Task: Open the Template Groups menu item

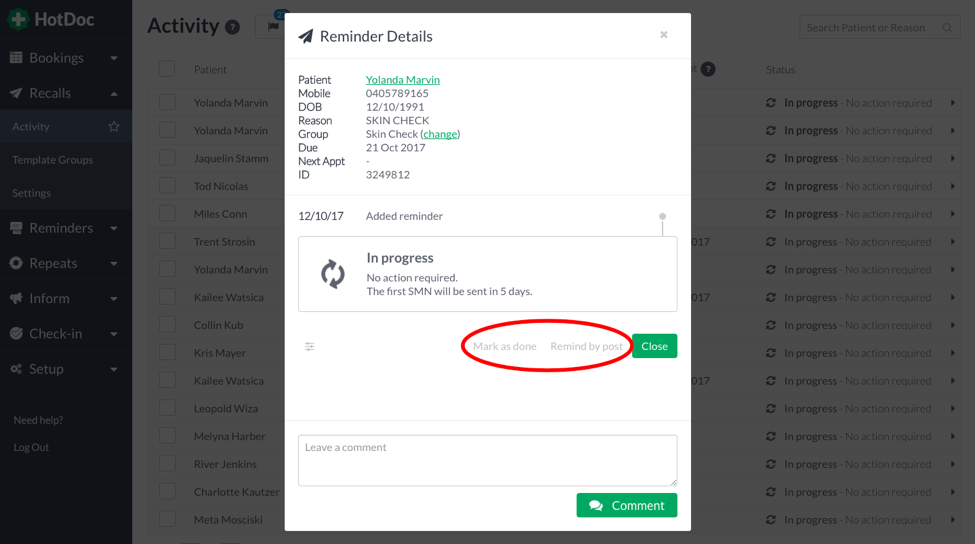Action: [53, 160]
